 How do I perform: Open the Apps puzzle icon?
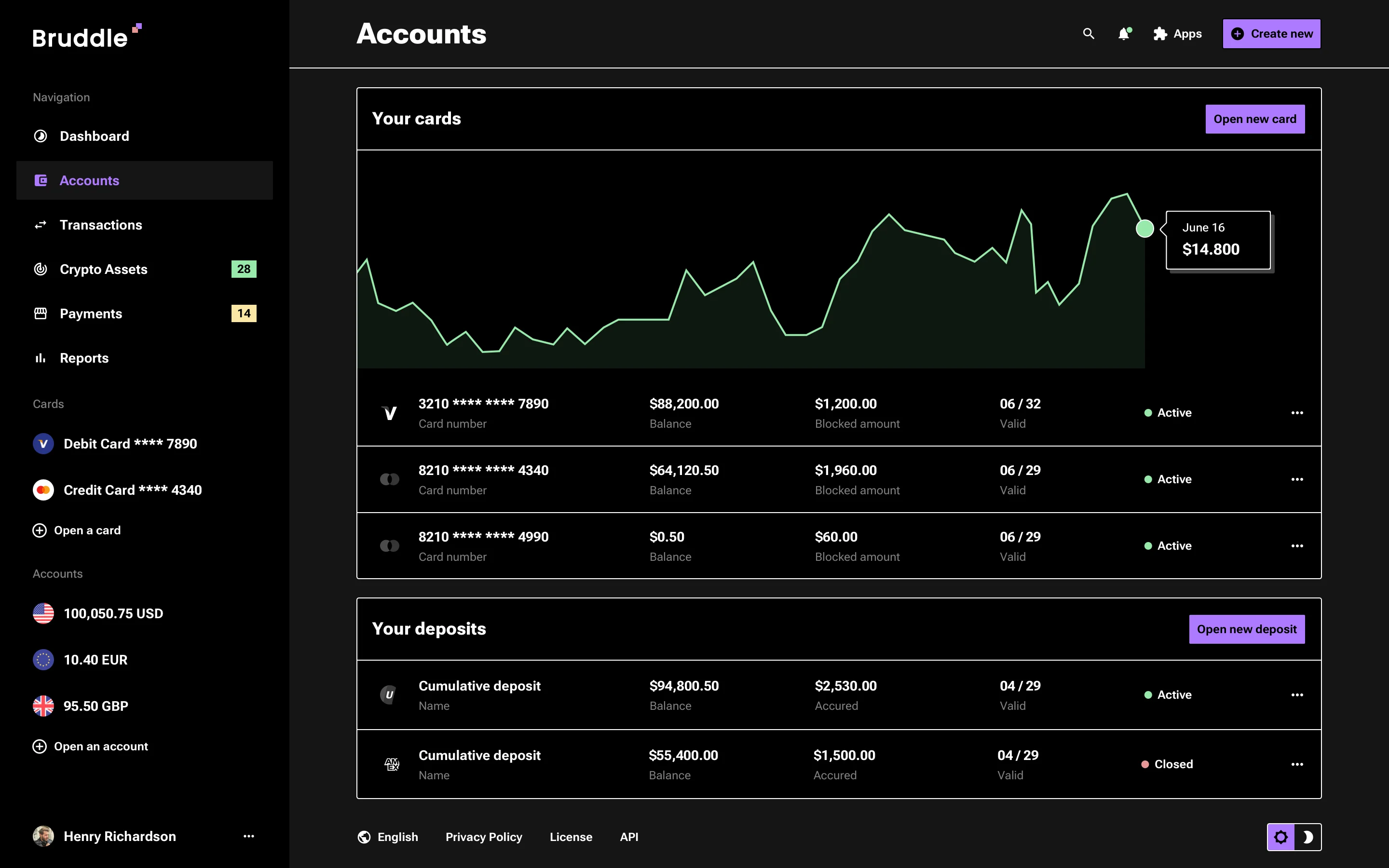(1159, 34)
